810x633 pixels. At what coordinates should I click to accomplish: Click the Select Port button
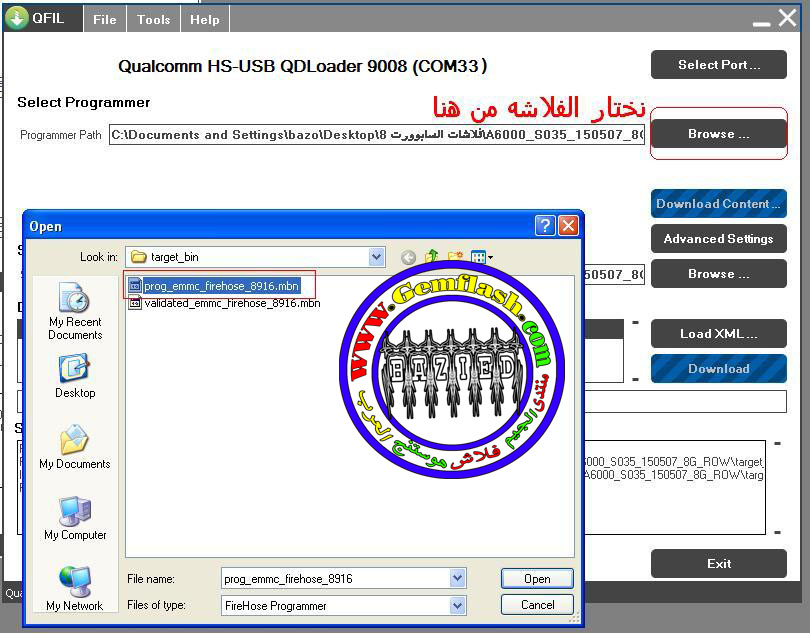pos(719,65)
